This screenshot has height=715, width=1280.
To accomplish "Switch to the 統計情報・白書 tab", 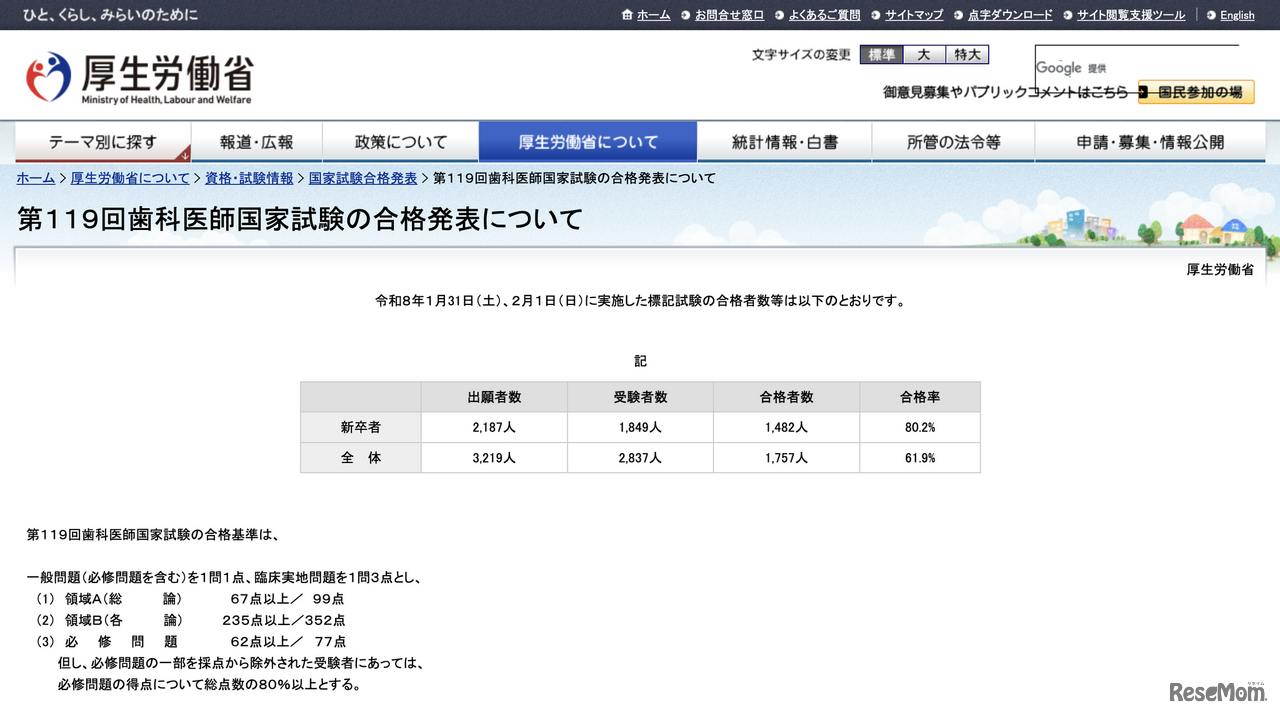I will (786, 141).
